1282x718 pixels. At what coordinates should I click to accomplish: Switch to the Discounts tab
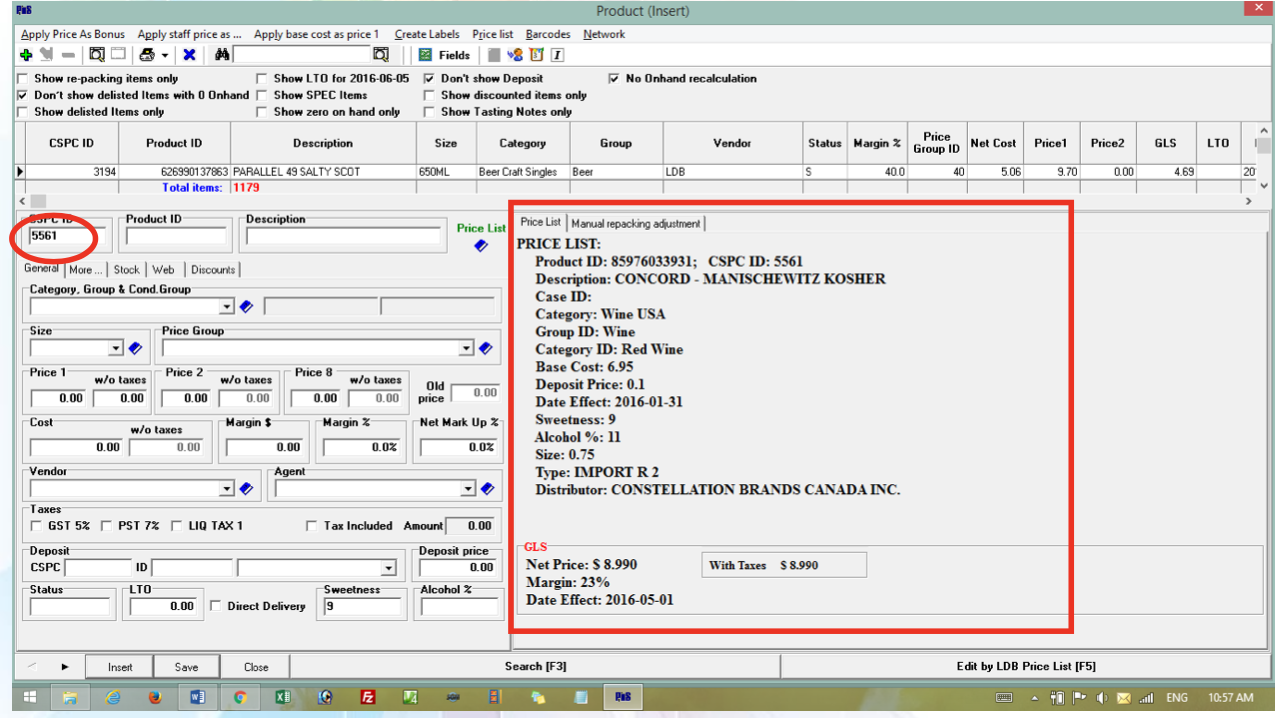[x=213, y=269]
